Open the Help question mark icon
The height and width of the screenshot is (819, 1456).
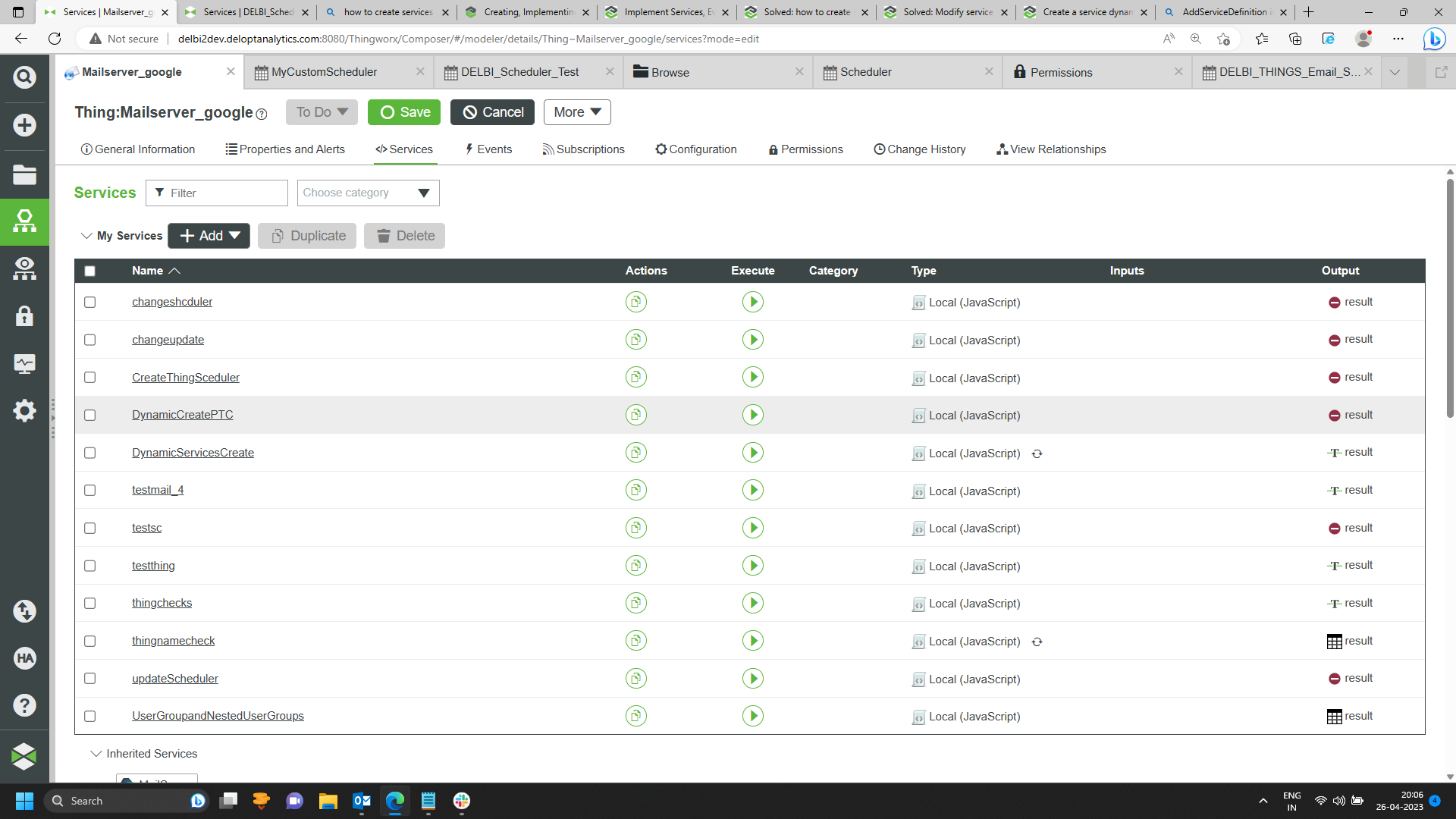(25, 705)
